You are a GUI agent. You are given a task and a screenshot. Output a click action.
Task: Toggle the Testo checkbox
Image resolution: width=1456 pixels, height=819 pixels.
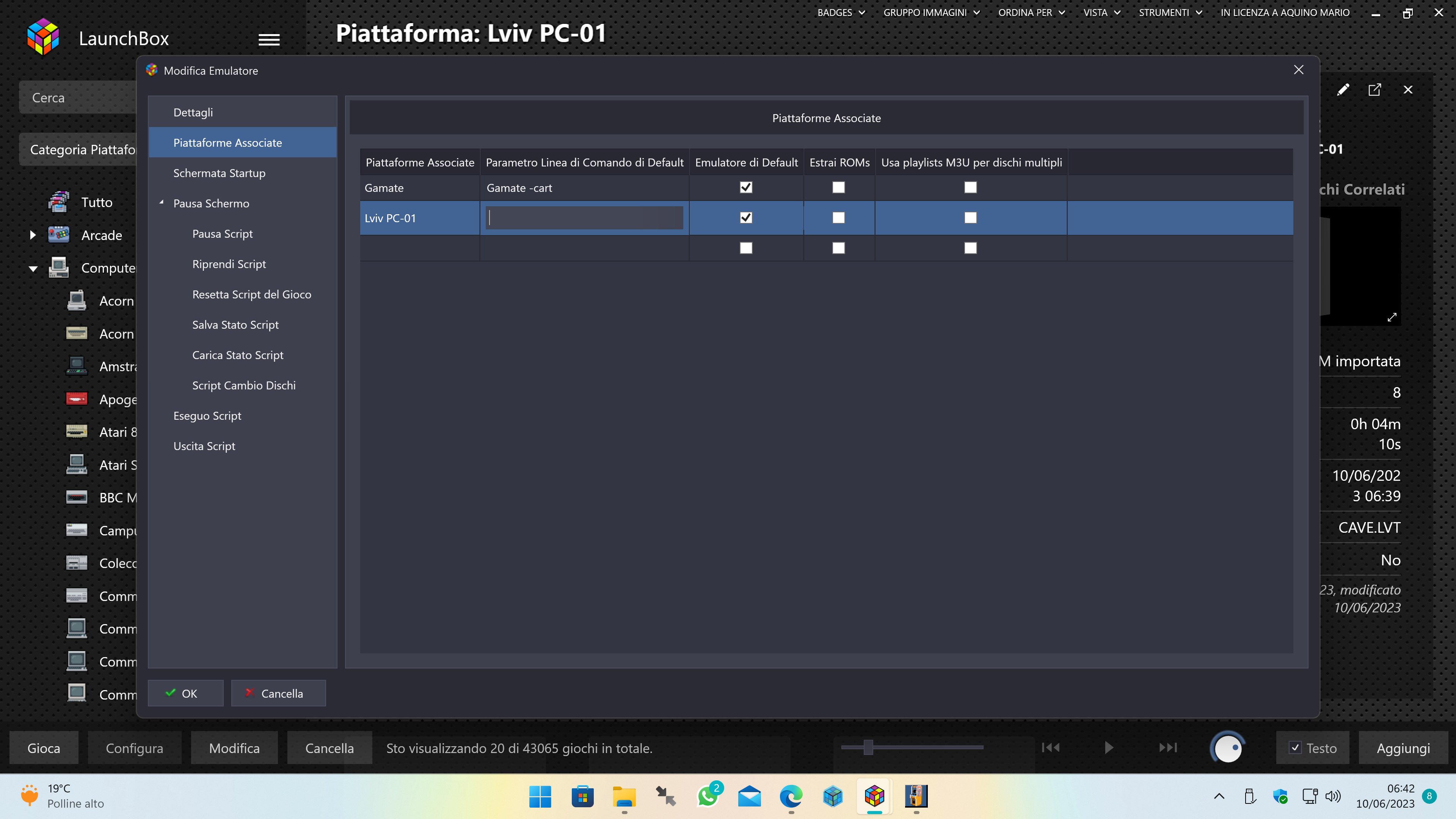1296,748
